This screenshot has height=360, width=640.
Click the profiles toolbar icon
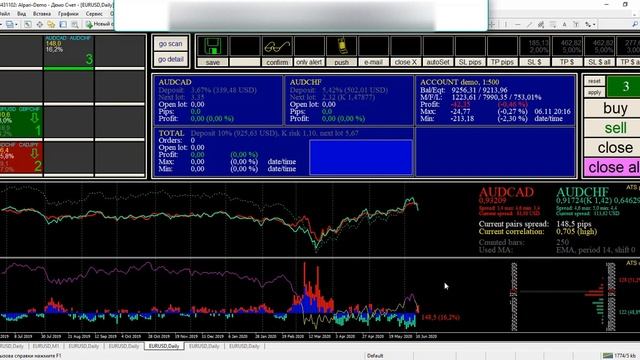point(9,24)
